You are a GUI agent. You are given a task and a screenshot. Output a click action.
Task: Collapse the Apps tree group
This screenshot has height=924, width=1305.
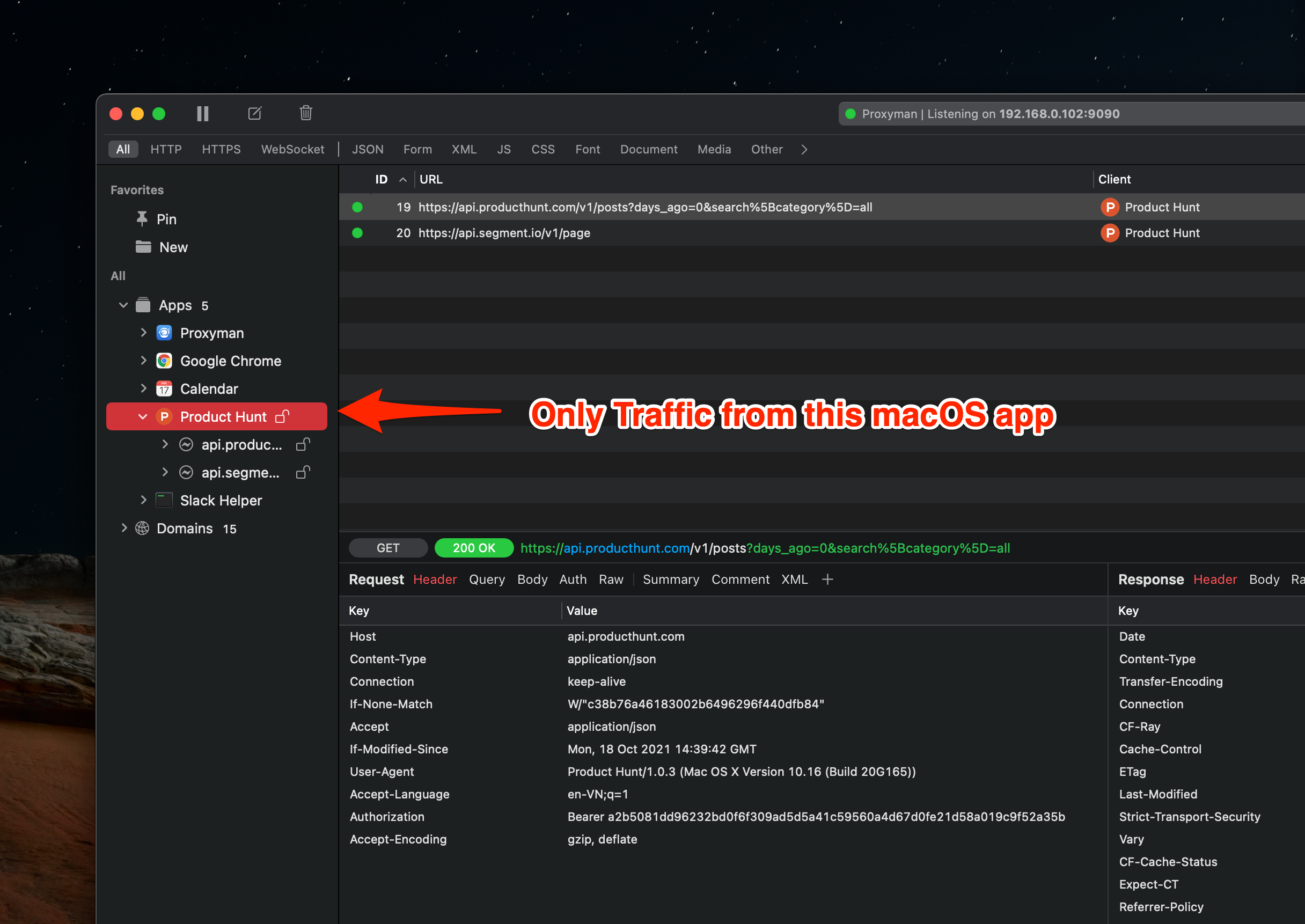(123, 305)
